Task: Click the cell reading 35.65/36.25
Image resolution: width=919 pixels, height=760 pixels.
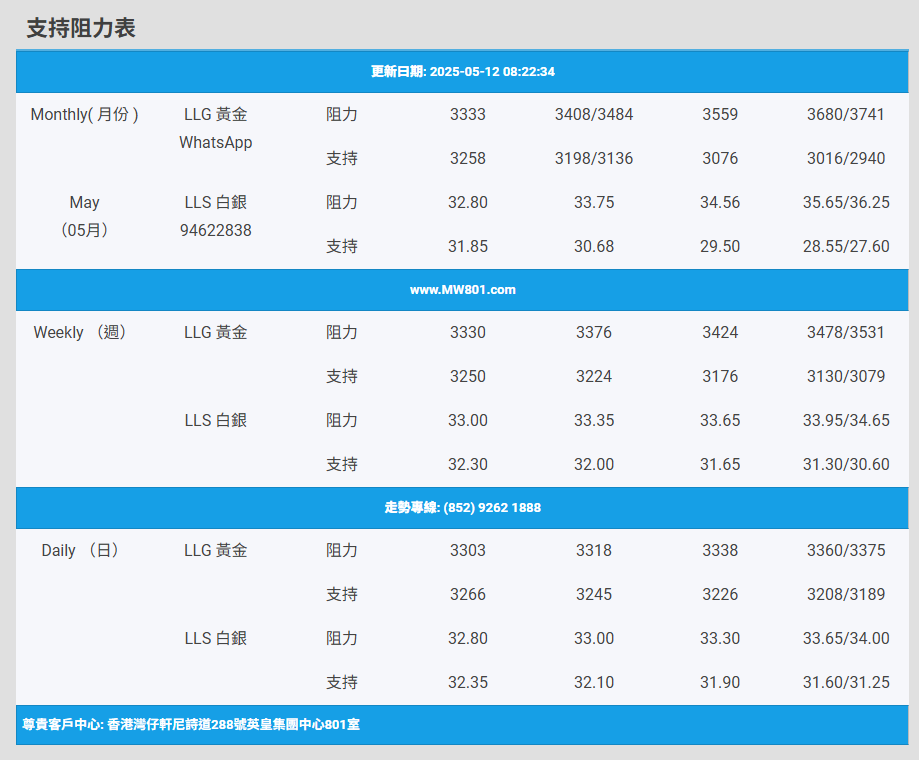Action: [846, 202]
